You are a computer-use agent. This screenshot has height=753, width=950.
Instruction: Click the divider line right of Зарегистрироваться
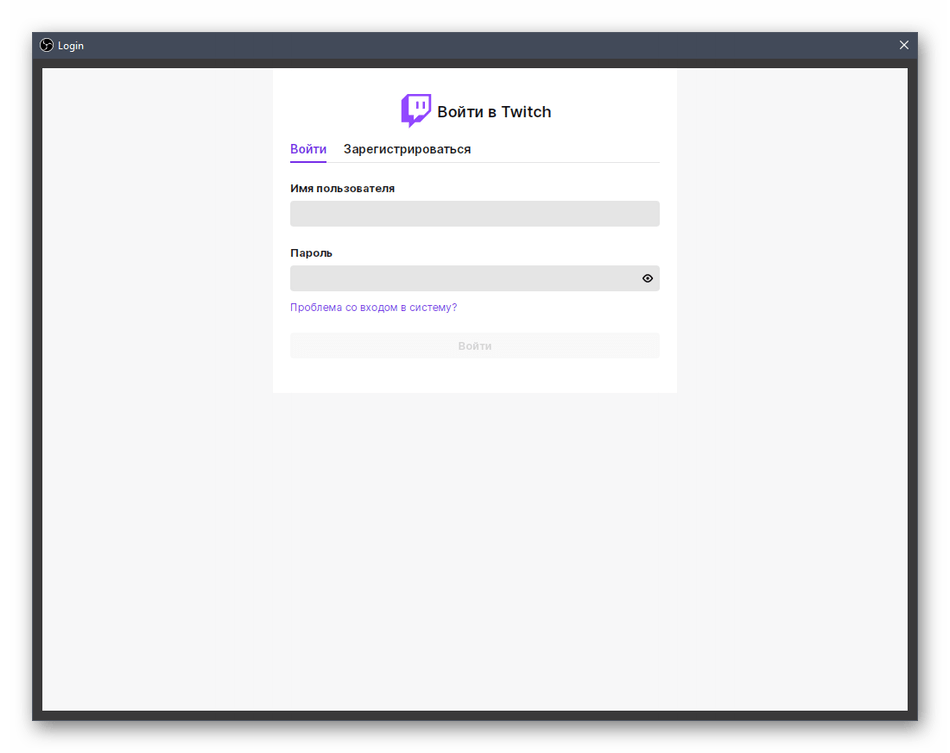click(x=565, y=162)
